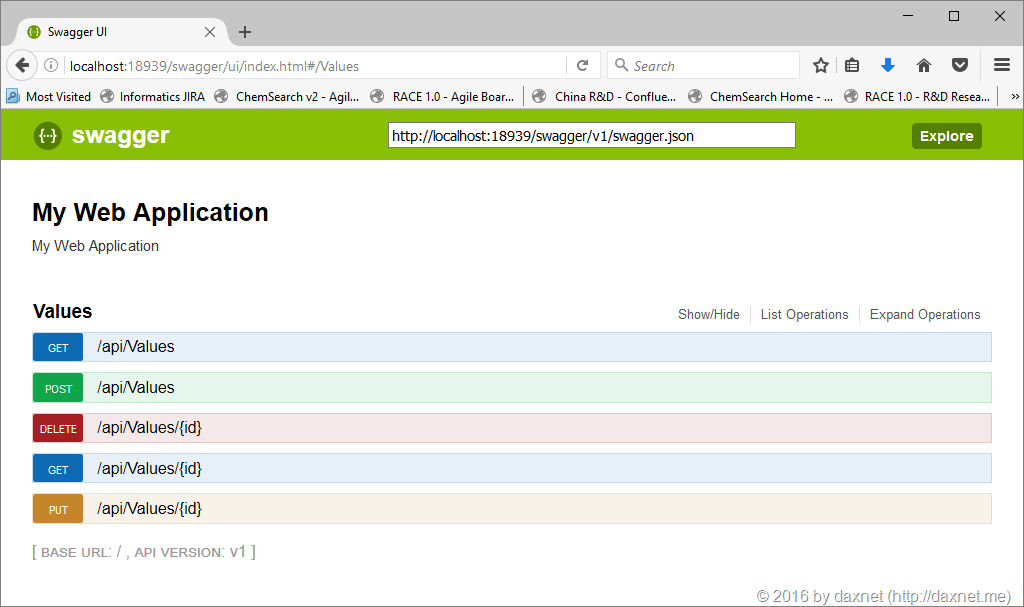Viewport: 1024px width, 607px height.
Task: Focus the swagger.json URL input field
Action: [592, 135]
